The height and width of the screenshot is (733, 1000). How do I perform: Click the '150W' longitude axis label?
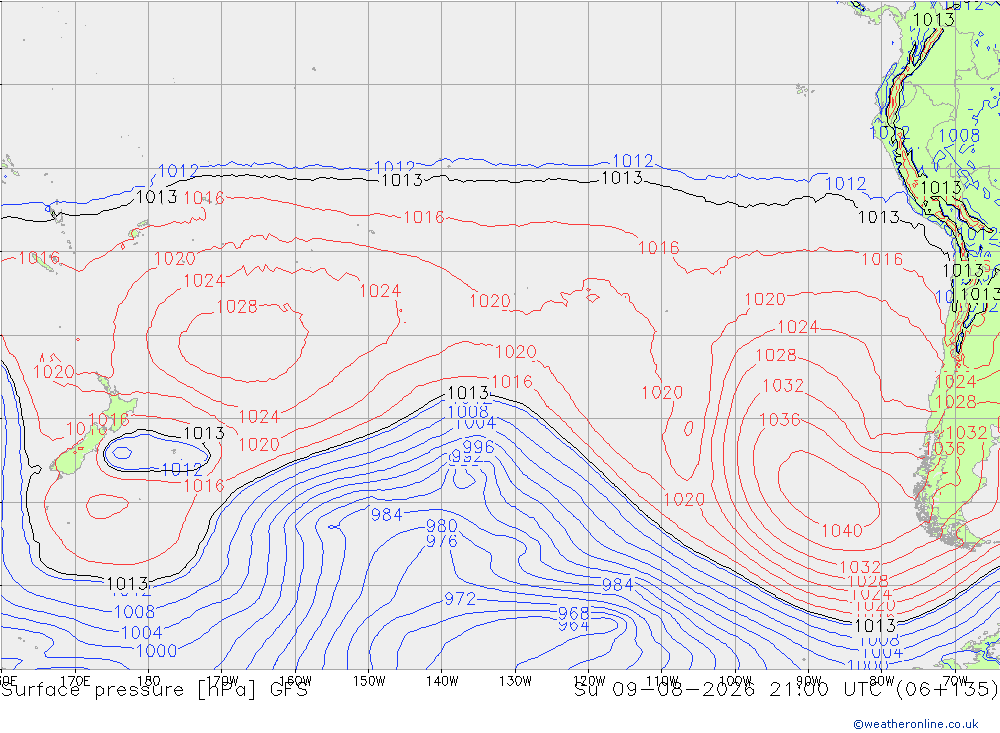369,681
